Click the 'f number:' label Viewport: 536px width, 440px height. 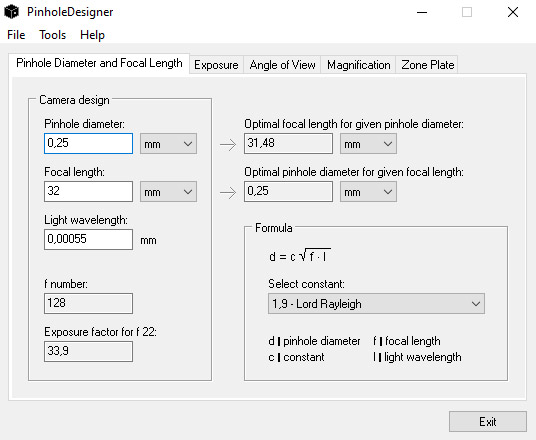[x=66, y=284]
